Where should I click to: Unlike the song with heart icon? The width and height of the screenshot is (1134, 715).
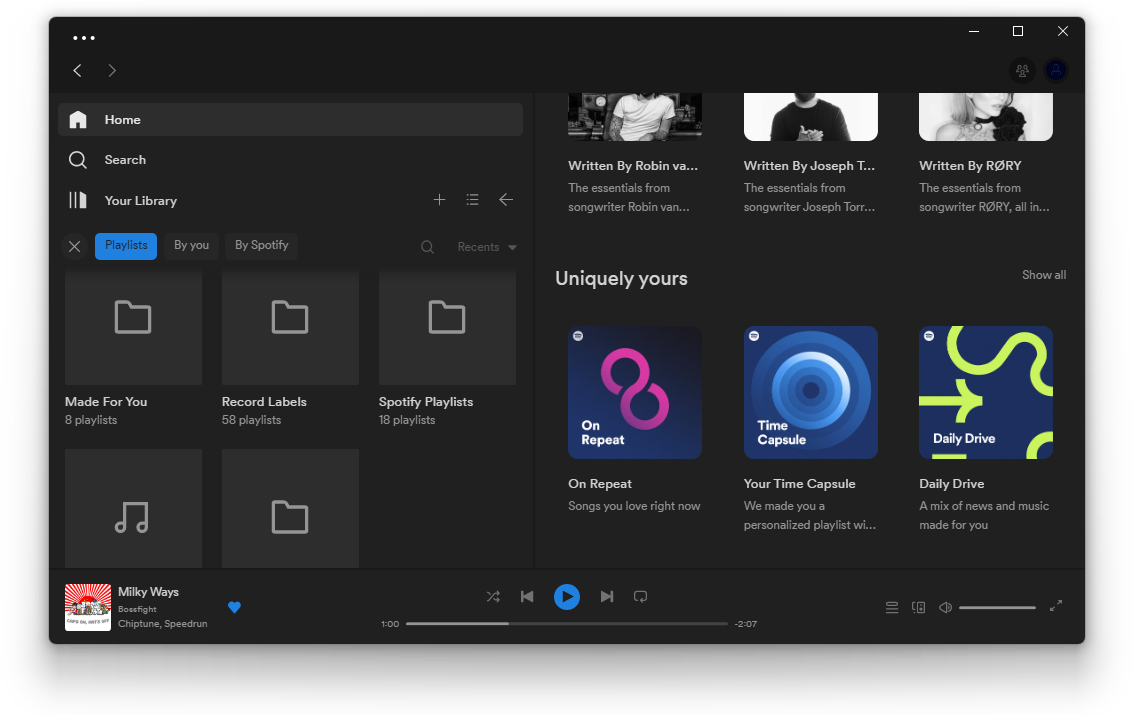[234, 607]
